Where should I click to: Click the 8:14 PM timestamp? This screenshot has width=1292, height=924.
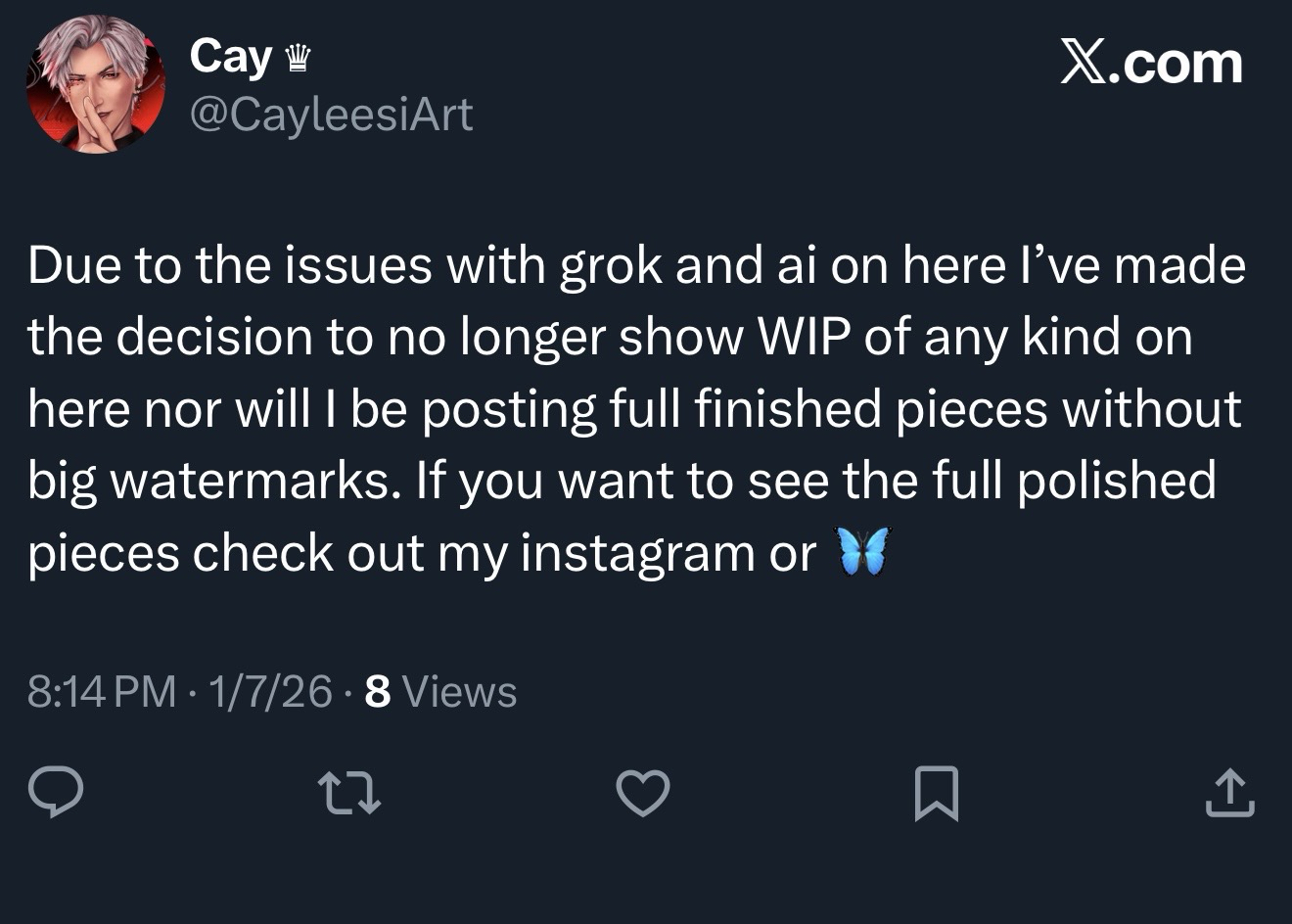pyautogui.click(x=102, y=692)
